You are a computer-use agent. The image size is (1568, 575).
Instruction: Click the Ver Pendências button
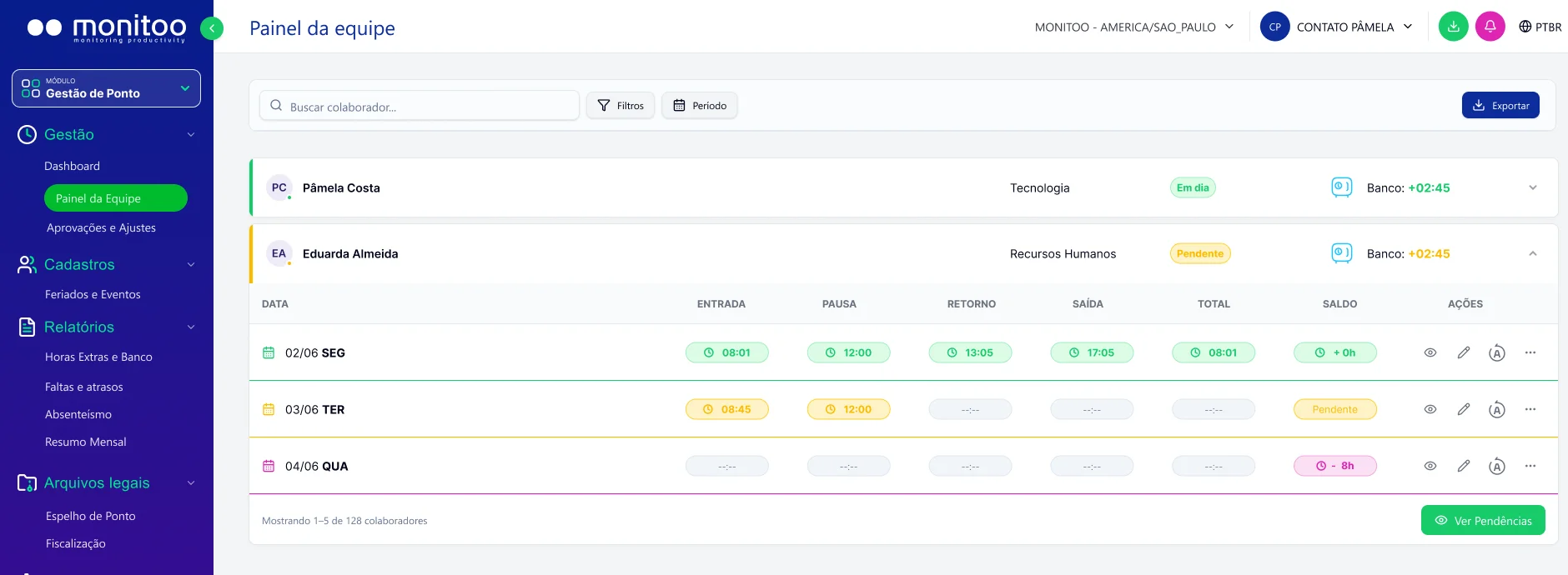pos(1483,520)
